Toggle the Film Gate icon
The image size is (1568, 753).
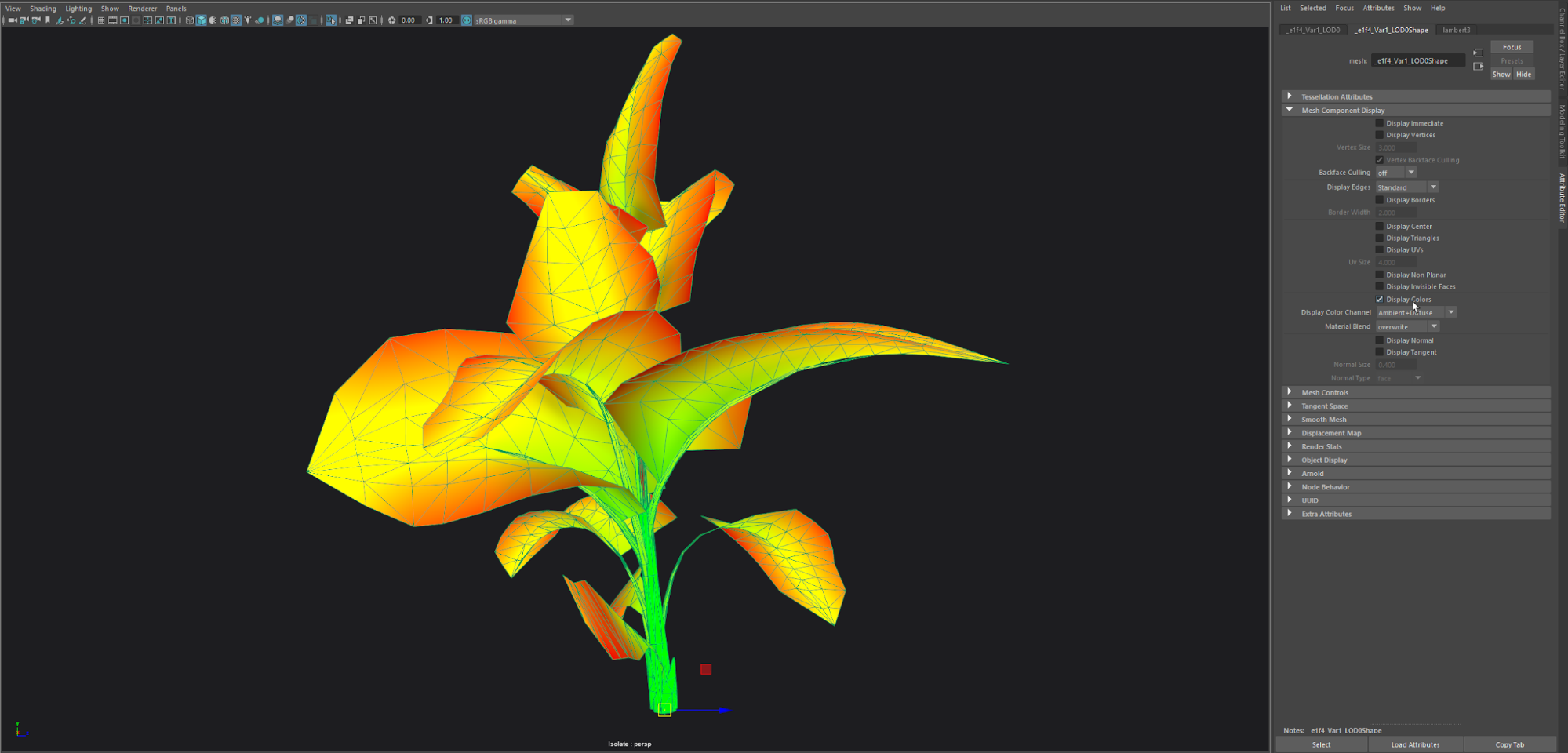coord(112,20)
